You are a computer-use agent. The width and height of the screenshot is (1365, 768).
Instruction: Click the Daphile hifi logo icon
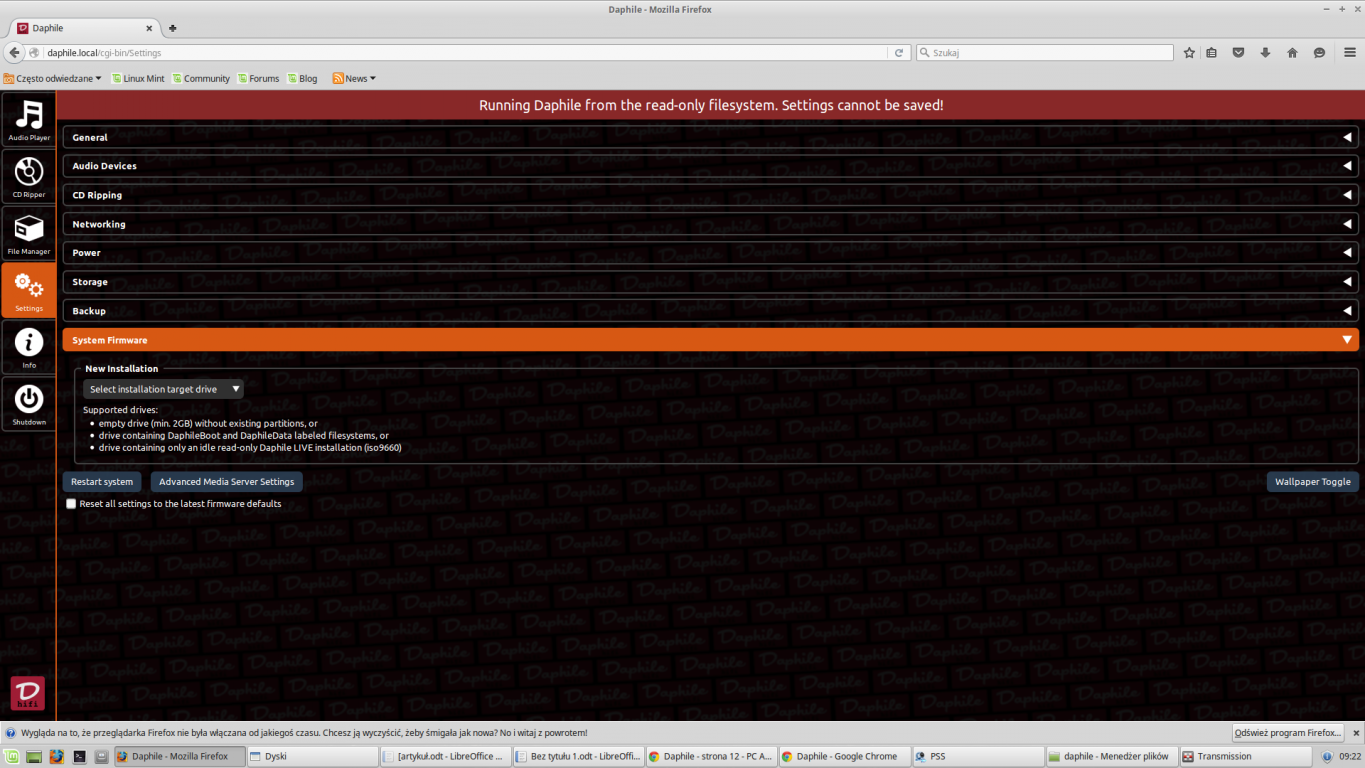coord(28,695)
